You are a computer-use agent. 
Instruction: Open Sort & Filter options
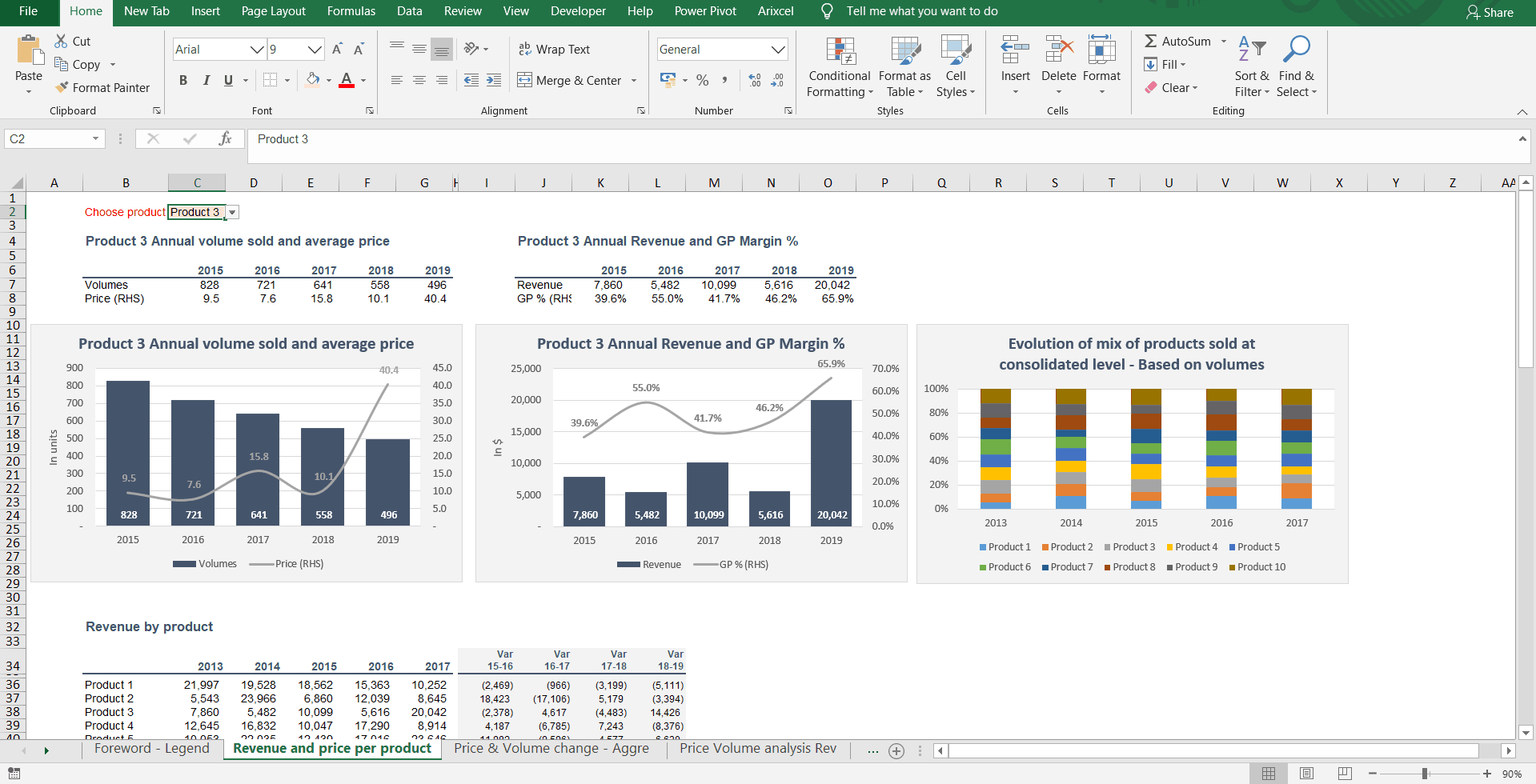1252,67
